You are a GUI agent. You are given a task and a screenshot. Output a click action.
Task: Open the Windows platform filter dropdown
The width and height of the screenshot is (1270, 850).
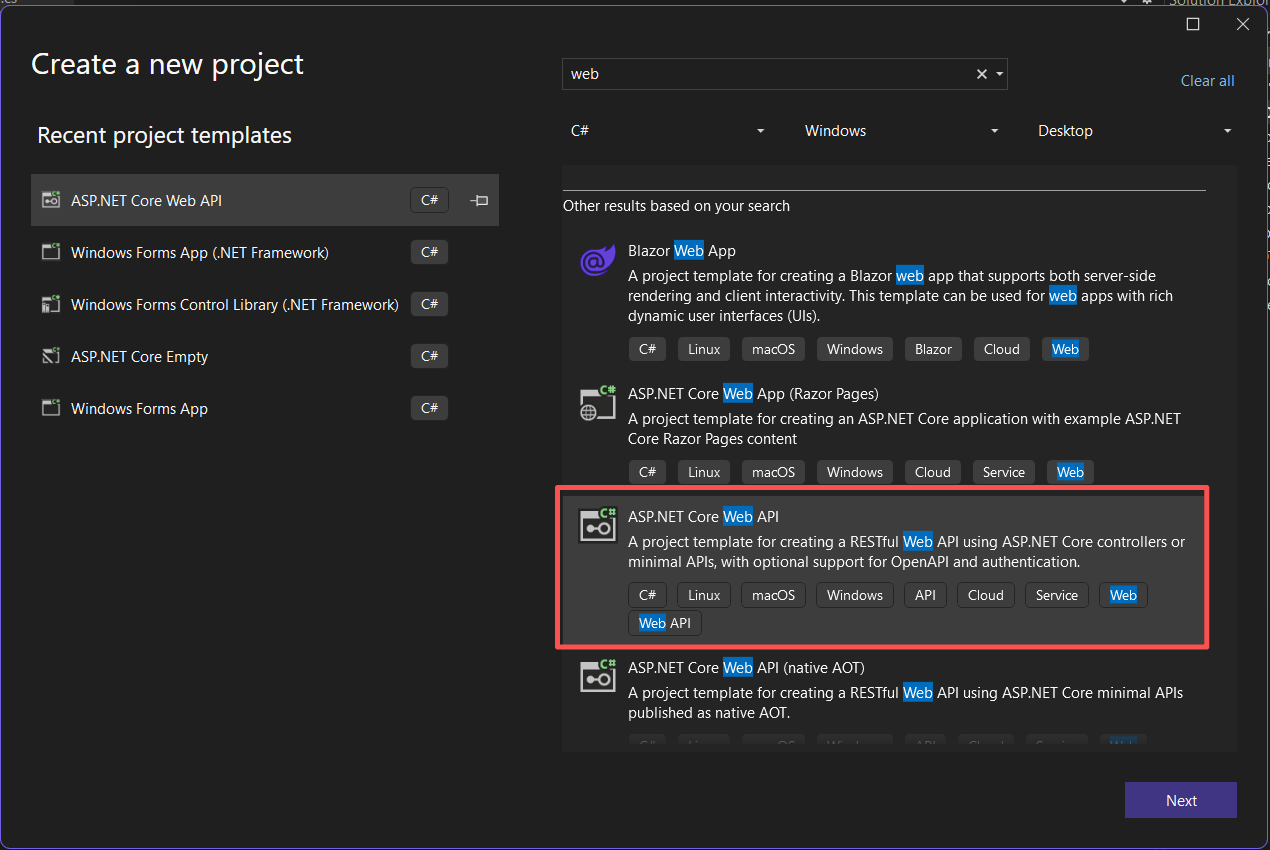coord(901,131)
